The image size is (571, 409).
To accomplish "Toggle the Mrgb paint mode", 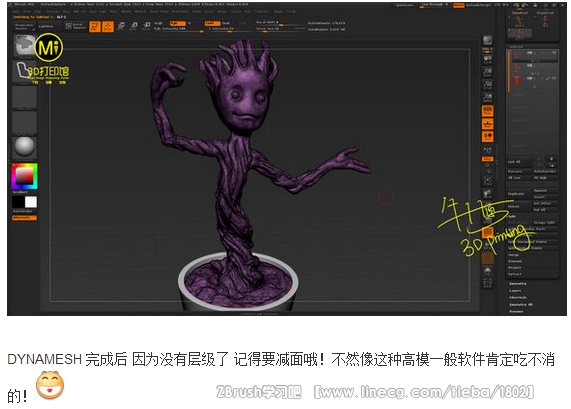I will tap(159, 23).
